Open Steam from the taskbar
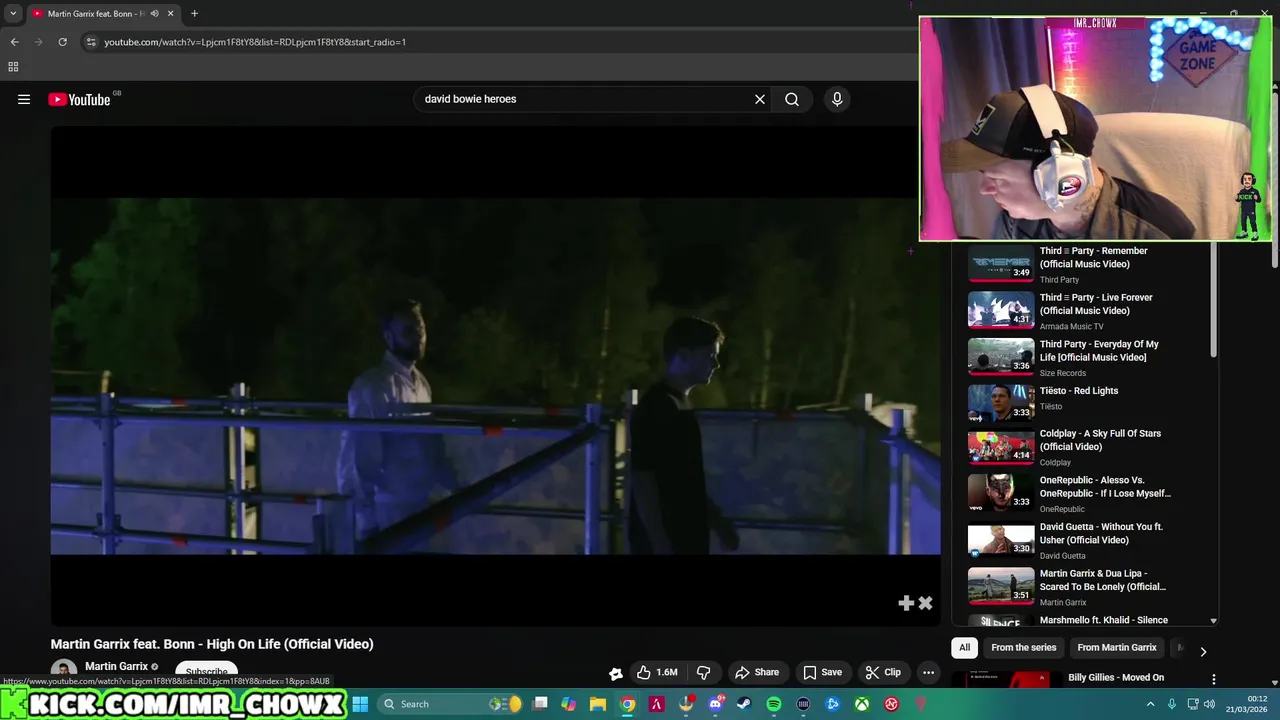Viewport: 1280px width, 720px height. point(744,704)
